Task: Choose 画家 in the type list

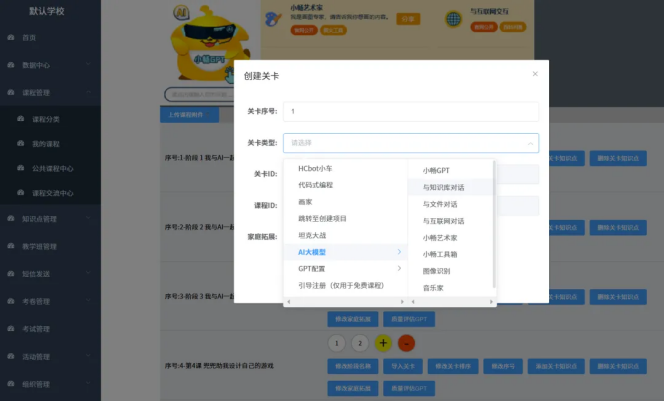Action: coord(346,202)
